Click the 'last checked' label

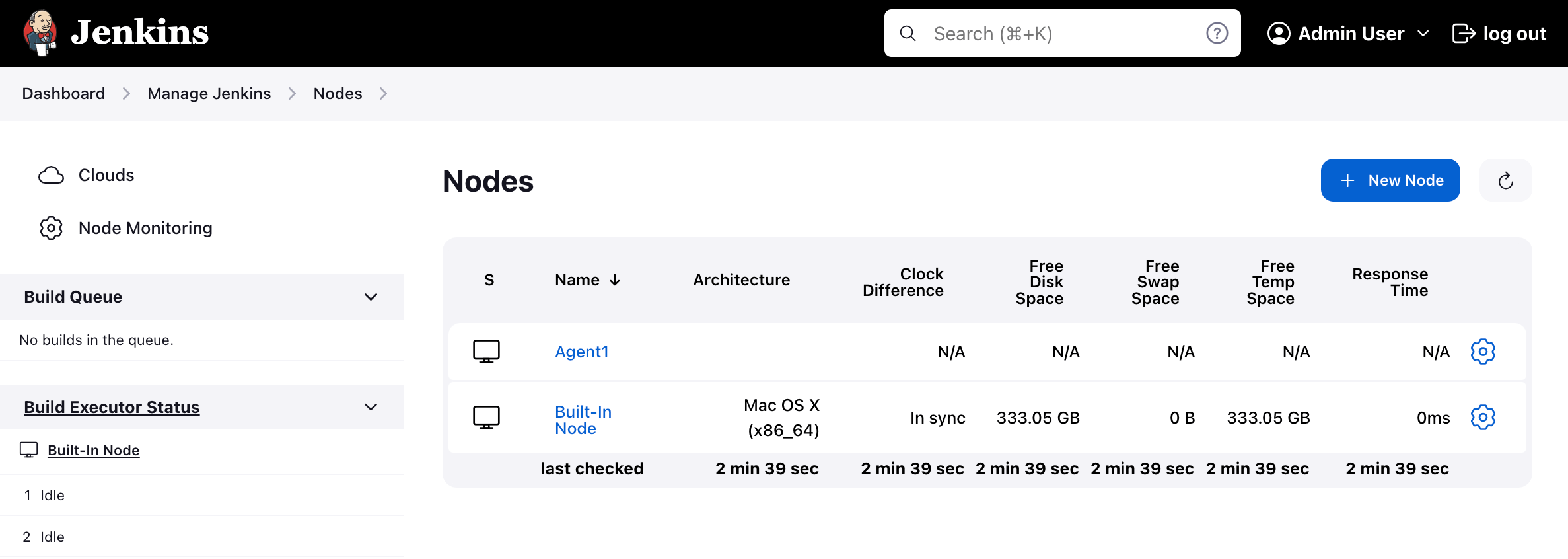tap(592, 468)
